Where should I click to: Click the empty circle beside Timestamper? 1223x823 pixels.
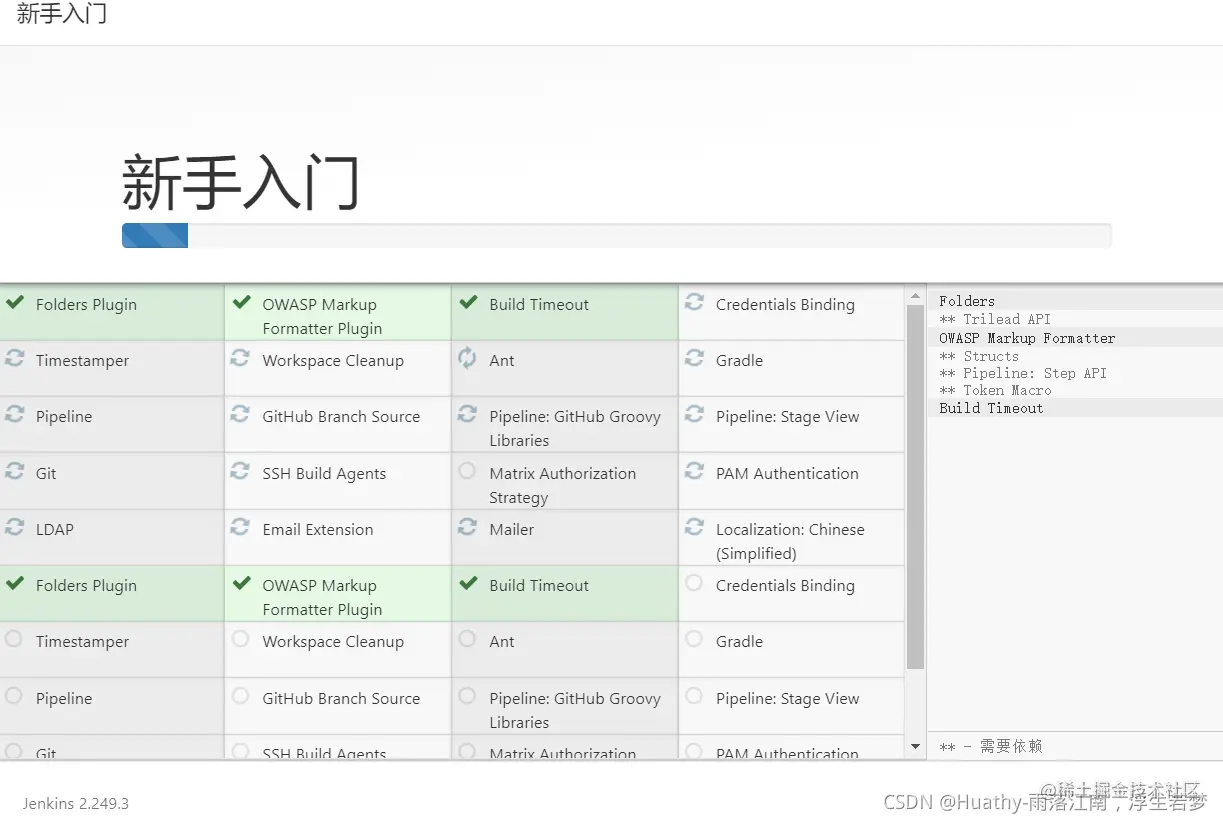coord(13,638)
